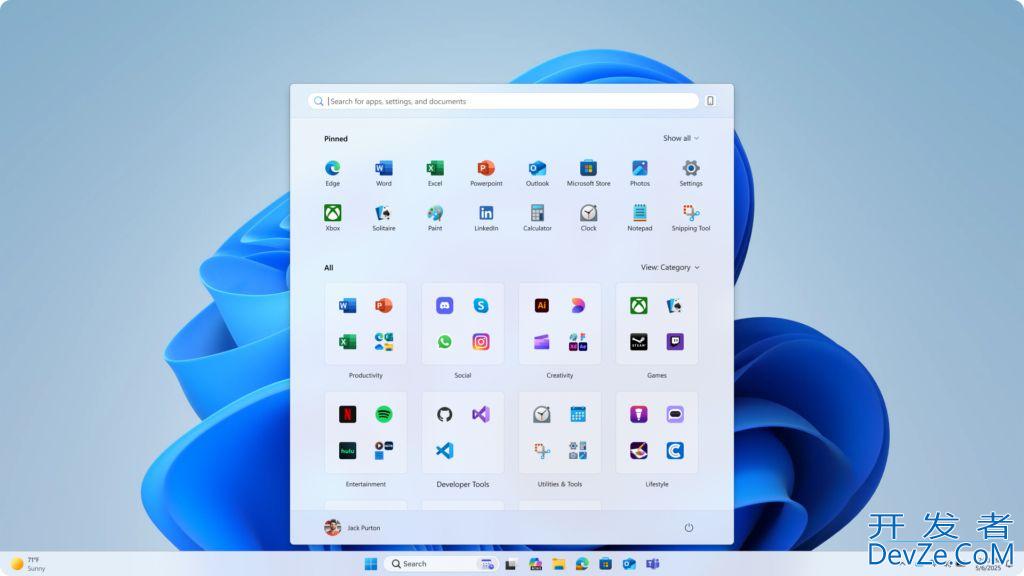Open the weather widget on taskbar

point(28,564)
